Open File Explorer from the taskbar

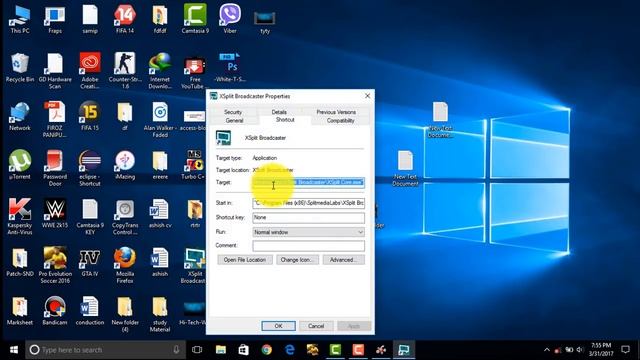click(x=221, y=350)
